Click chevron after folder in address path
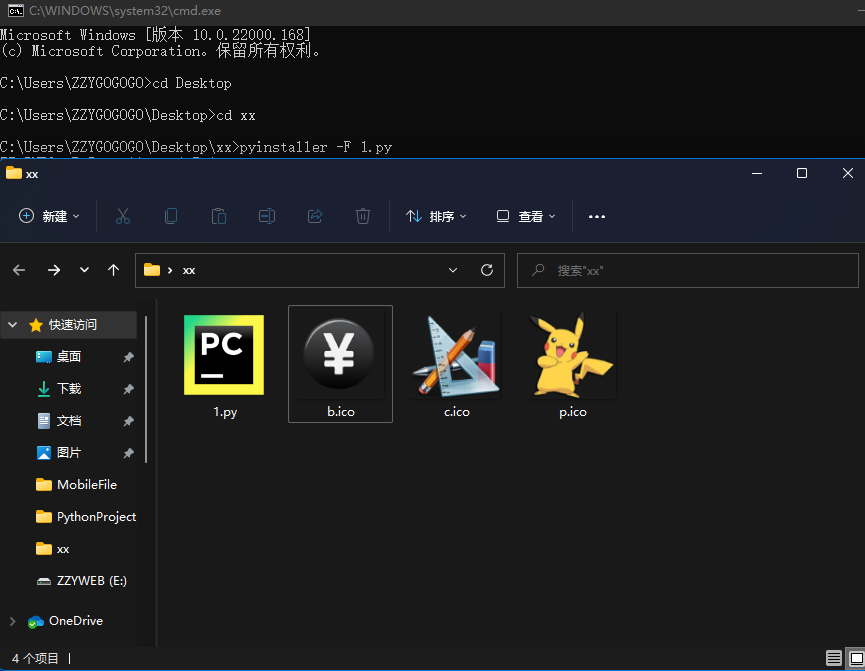This screenshot has height=671, width=865. (170, 270)
